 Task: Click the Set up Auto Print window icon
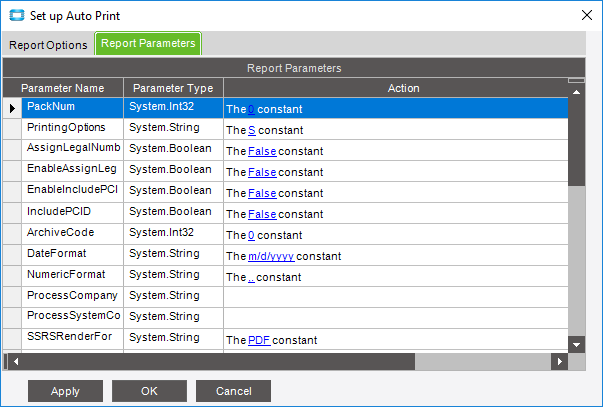coord(17,15)
